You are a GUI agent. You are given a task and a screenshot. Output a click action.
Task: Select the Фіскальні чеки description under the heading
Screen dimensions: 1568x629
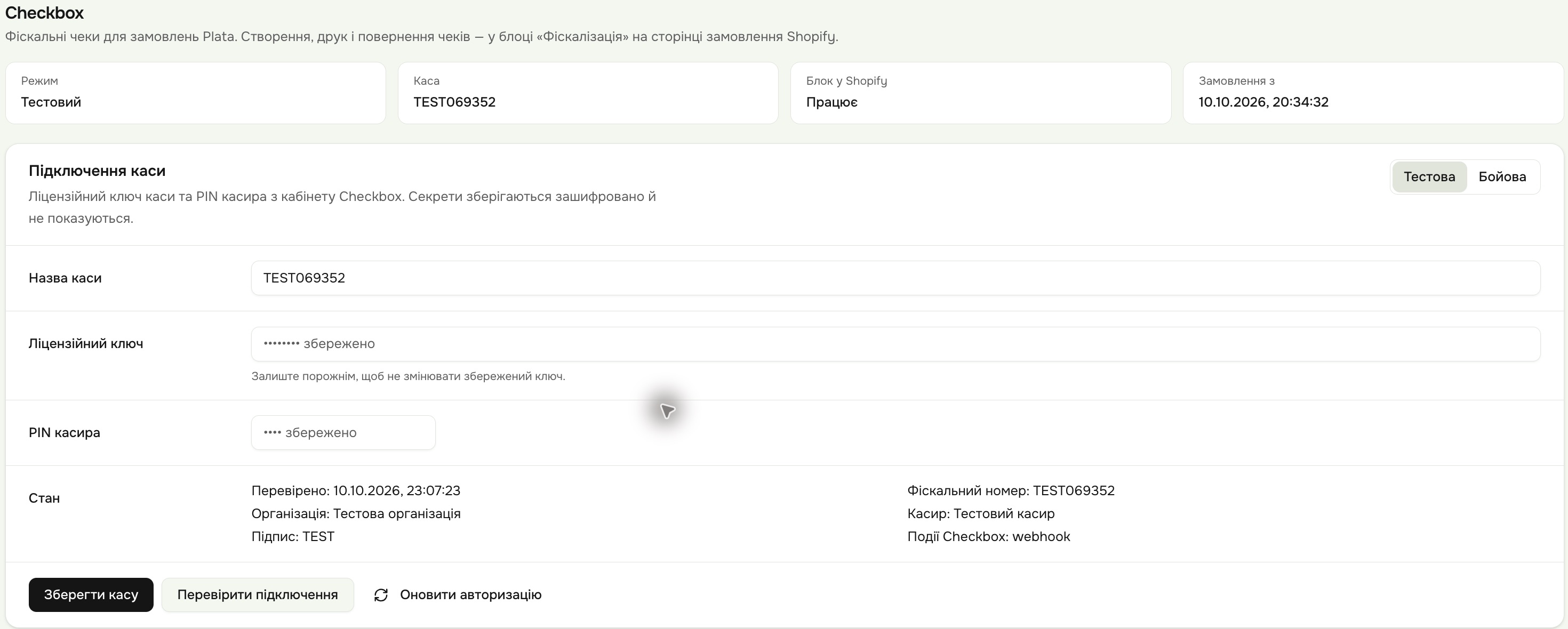(x=422, y=36)
